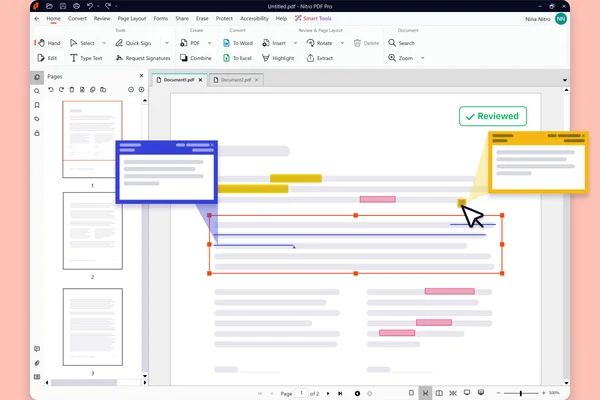The height and width of the screenshot is (400, 600).
Task: Start the Edit tool
Action: [47, 58]
